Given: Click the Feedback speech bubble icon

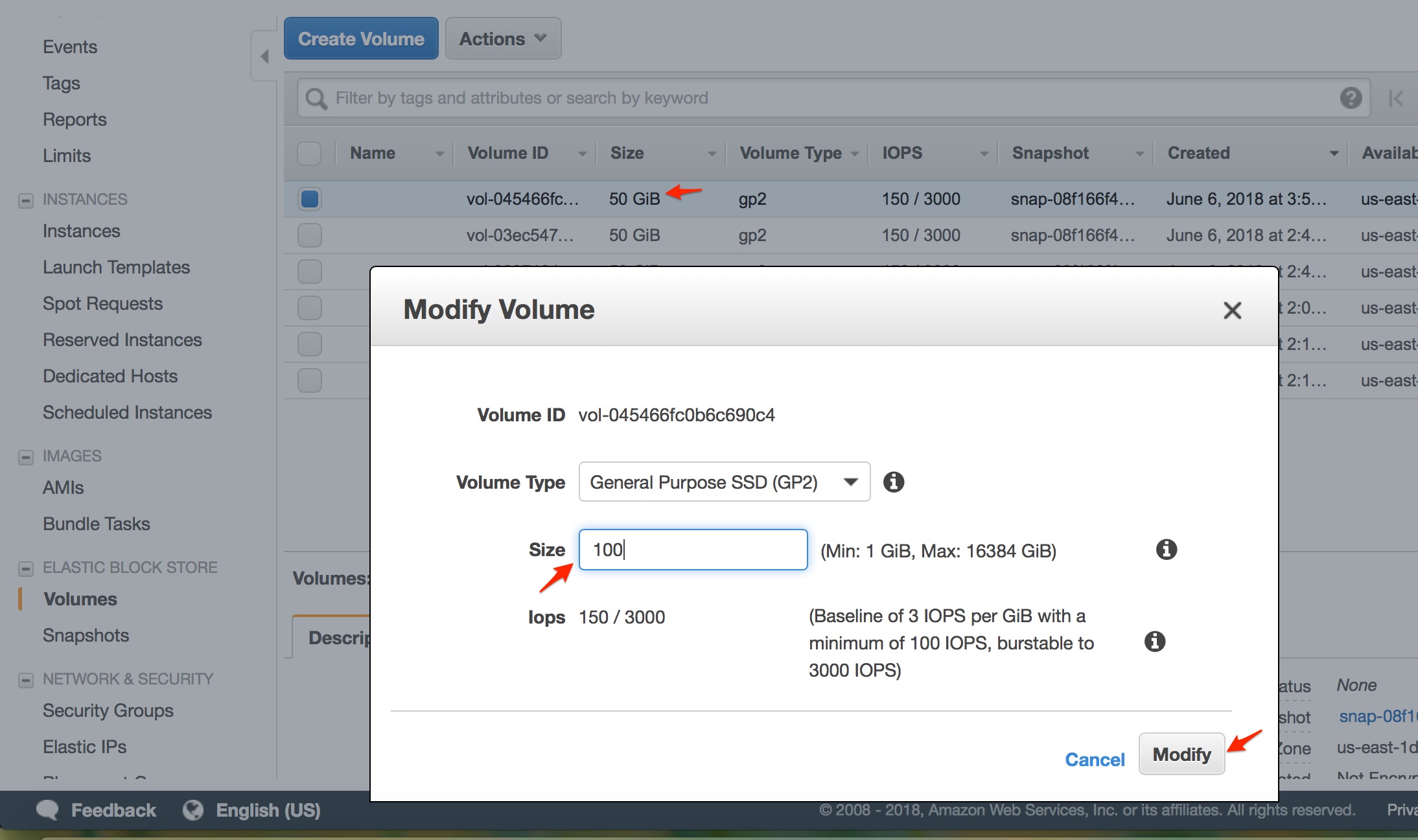Looking at the screenshot, I should (x=48, y=810).
